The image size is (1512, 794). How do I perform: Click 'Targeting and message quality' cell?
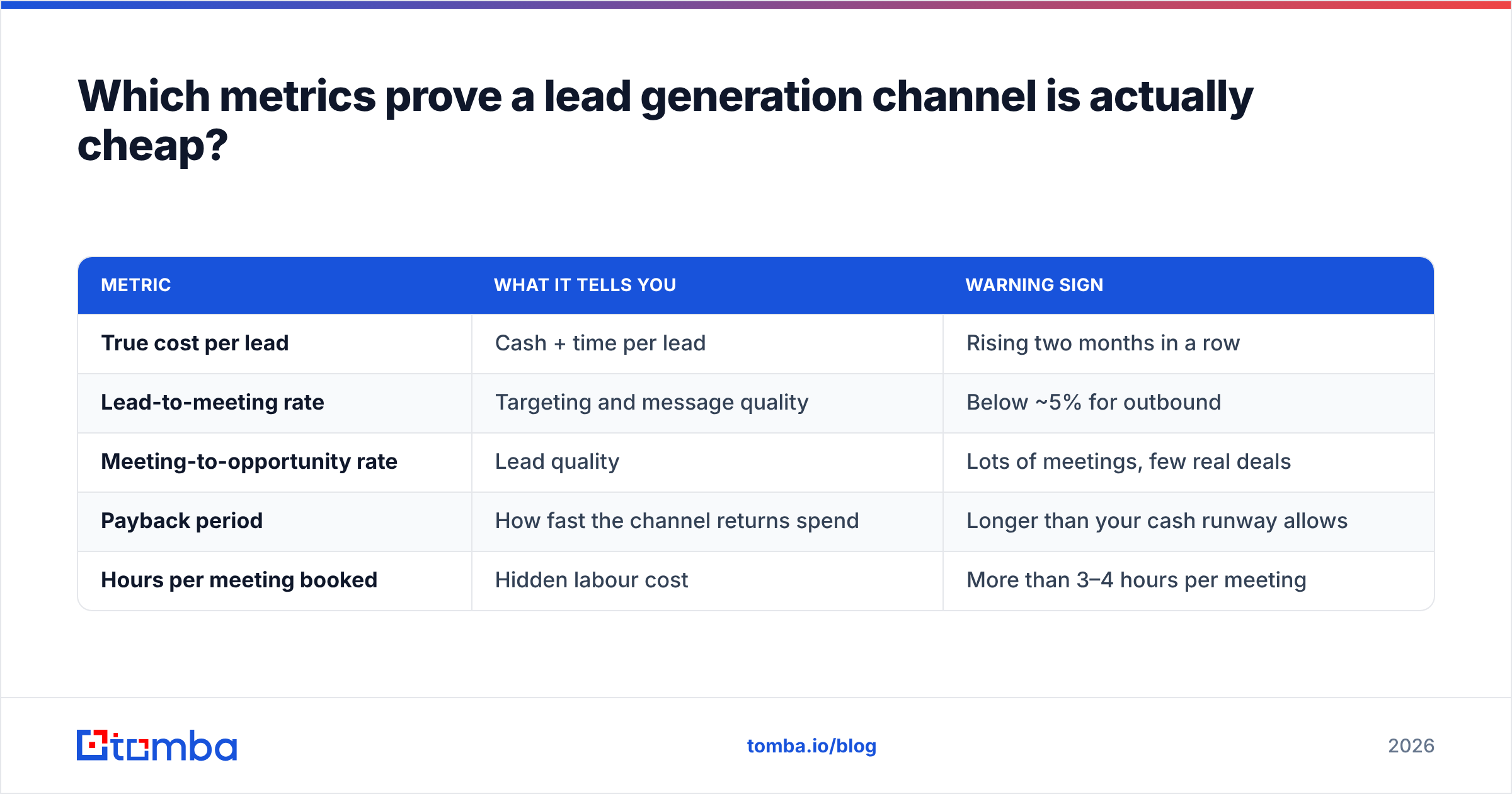[707, 403]
